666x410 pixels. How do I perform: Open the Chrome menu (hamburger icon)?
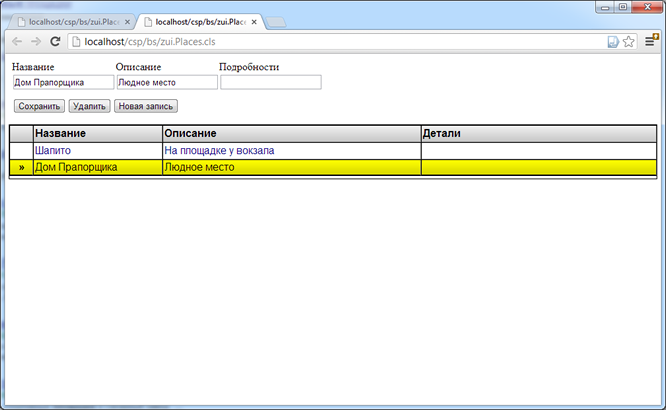[650, 41]
